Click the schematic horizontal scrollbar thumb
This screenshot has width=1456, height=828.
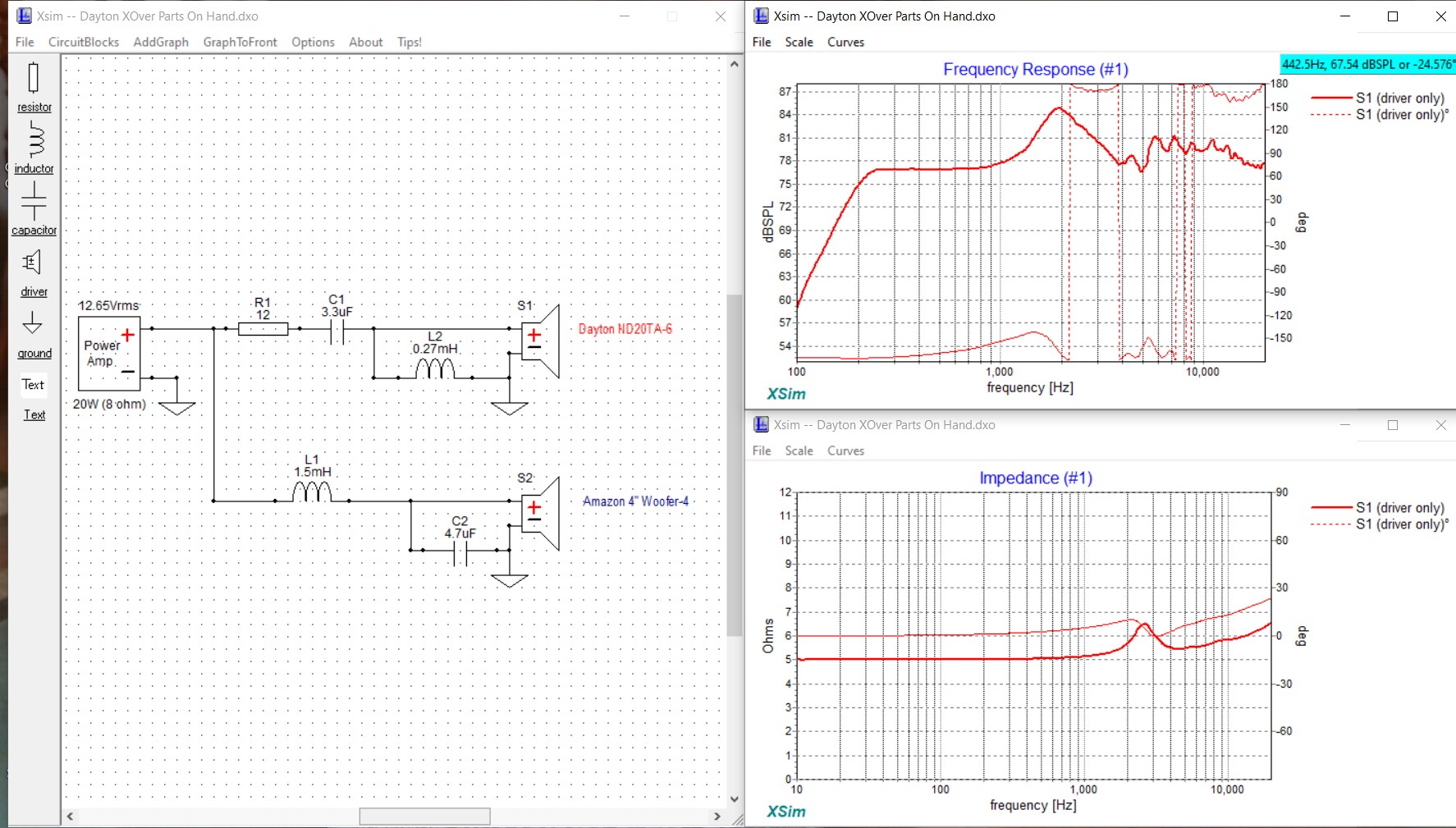click(424, 817)
